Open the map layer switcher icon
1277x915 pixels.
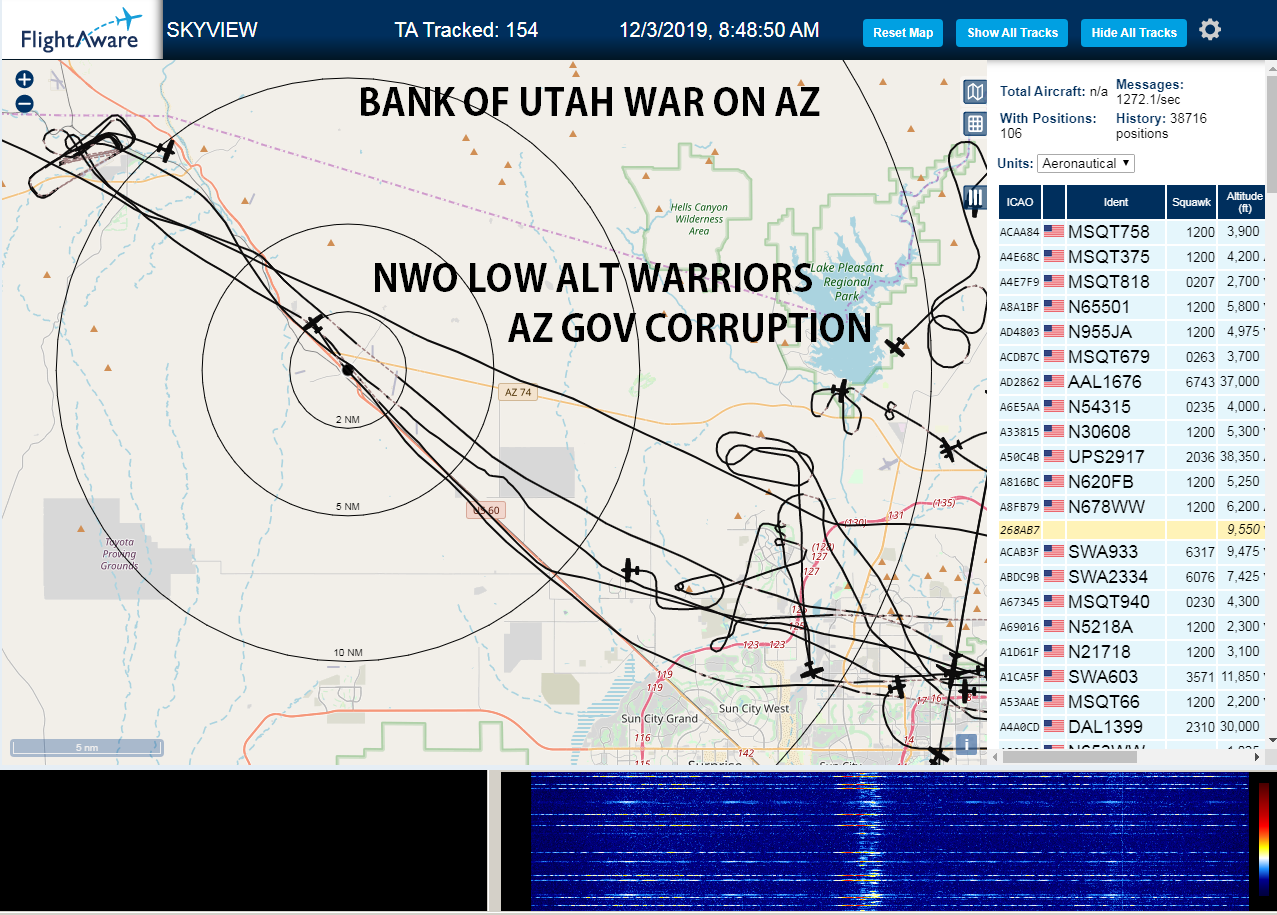(x=974, y=92)
